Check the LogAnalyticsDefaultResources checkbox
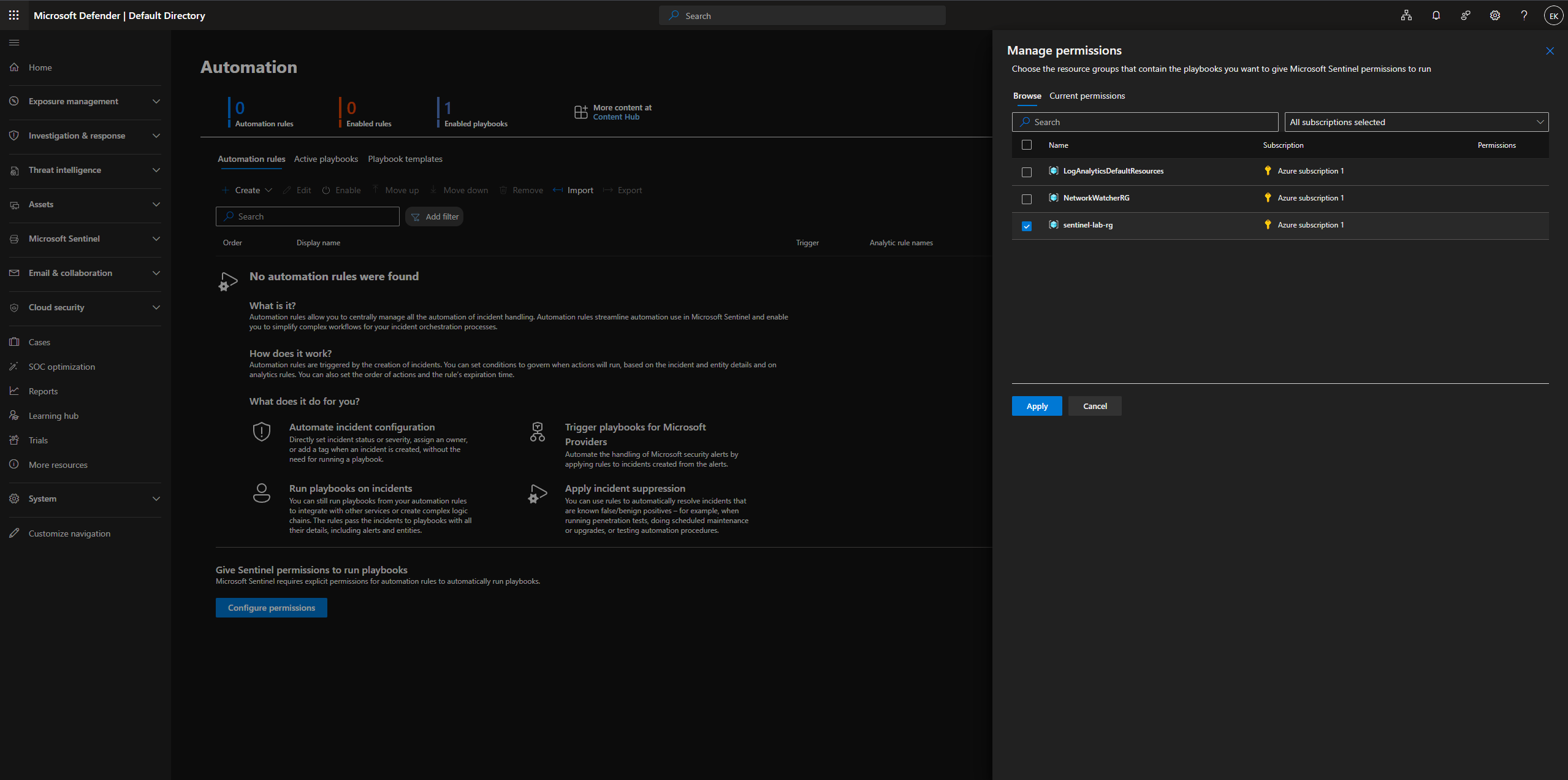Screen dimensions: 1568x780 (1027, 172)
